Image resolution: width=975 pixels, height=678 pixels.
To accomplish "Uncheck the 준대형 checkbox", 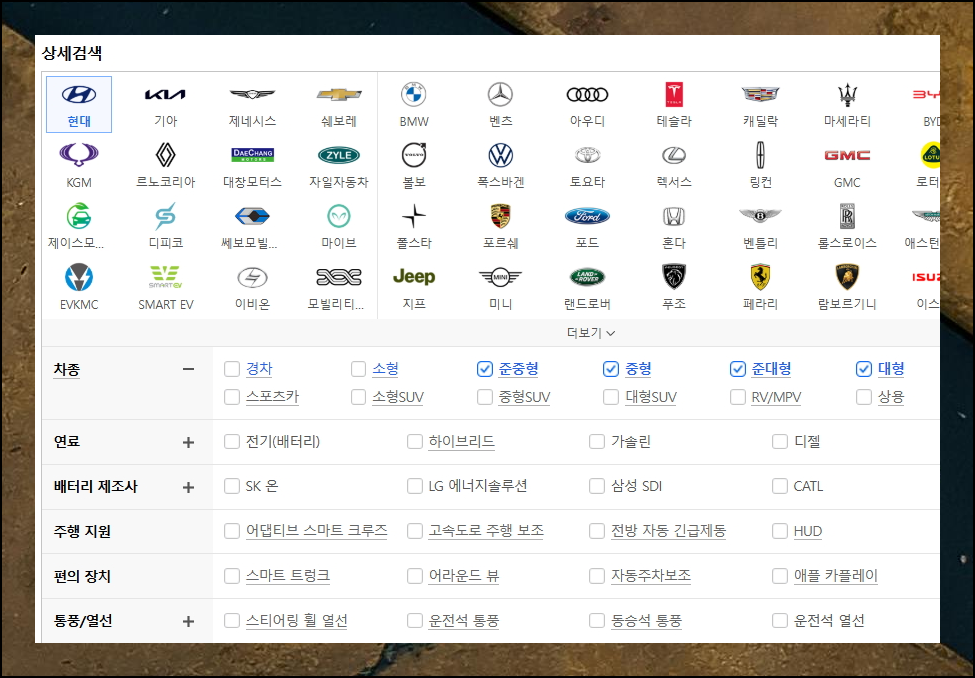I will (x=737, y=369).
